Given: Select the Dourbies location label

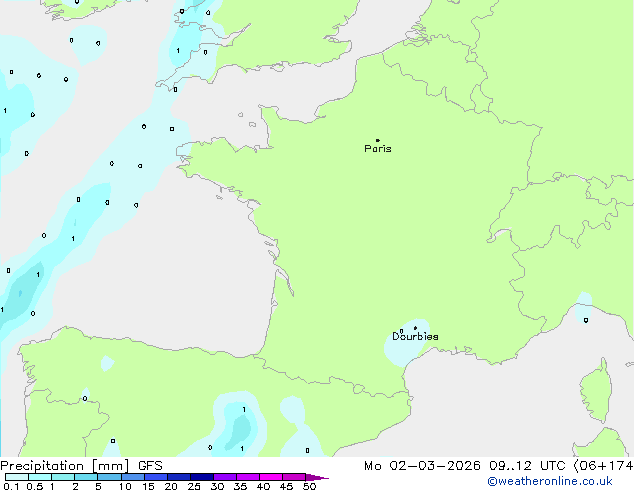Looking at the screenshot, I should pos(415,336).
